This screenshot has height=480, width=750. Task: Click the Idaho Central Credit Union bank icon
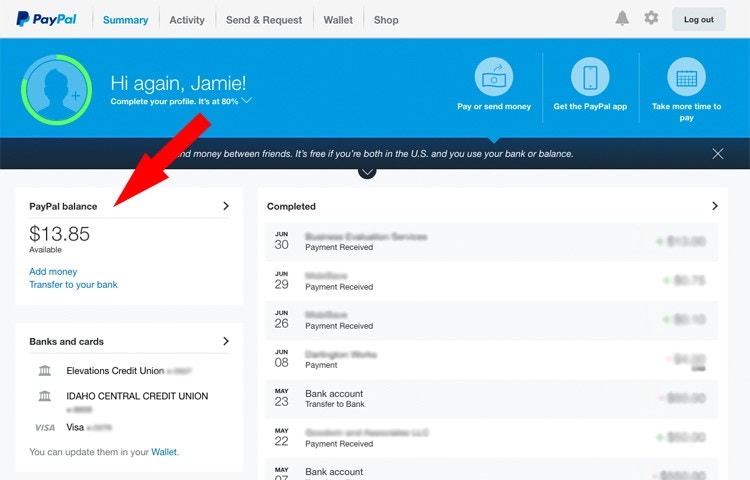click(44, 396)
